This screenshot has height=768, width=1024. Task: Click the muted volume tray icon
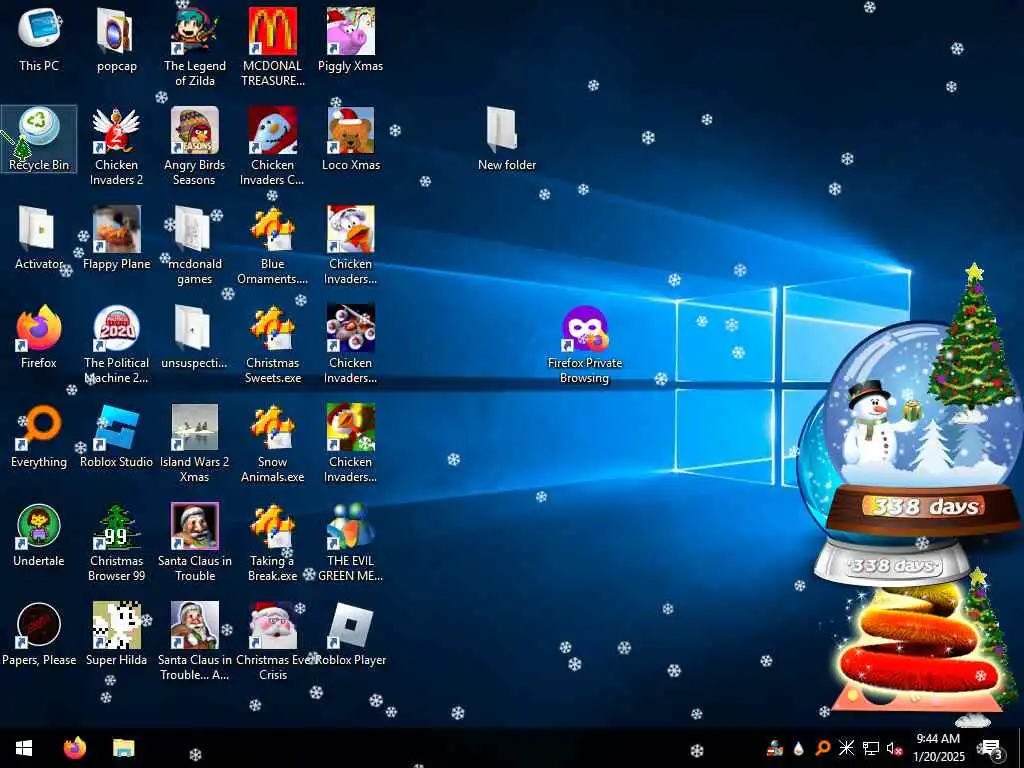tap(894, 748)
